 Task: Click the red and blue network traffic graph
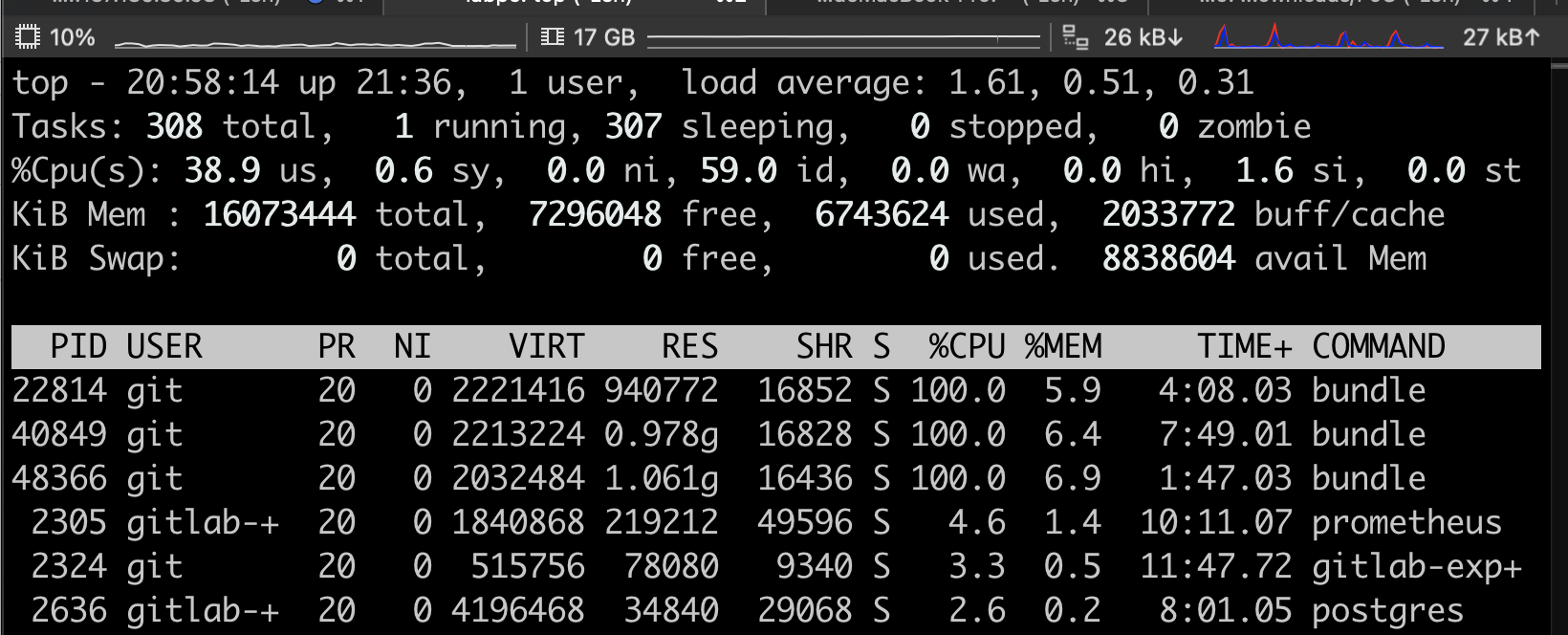[1328, 38]
